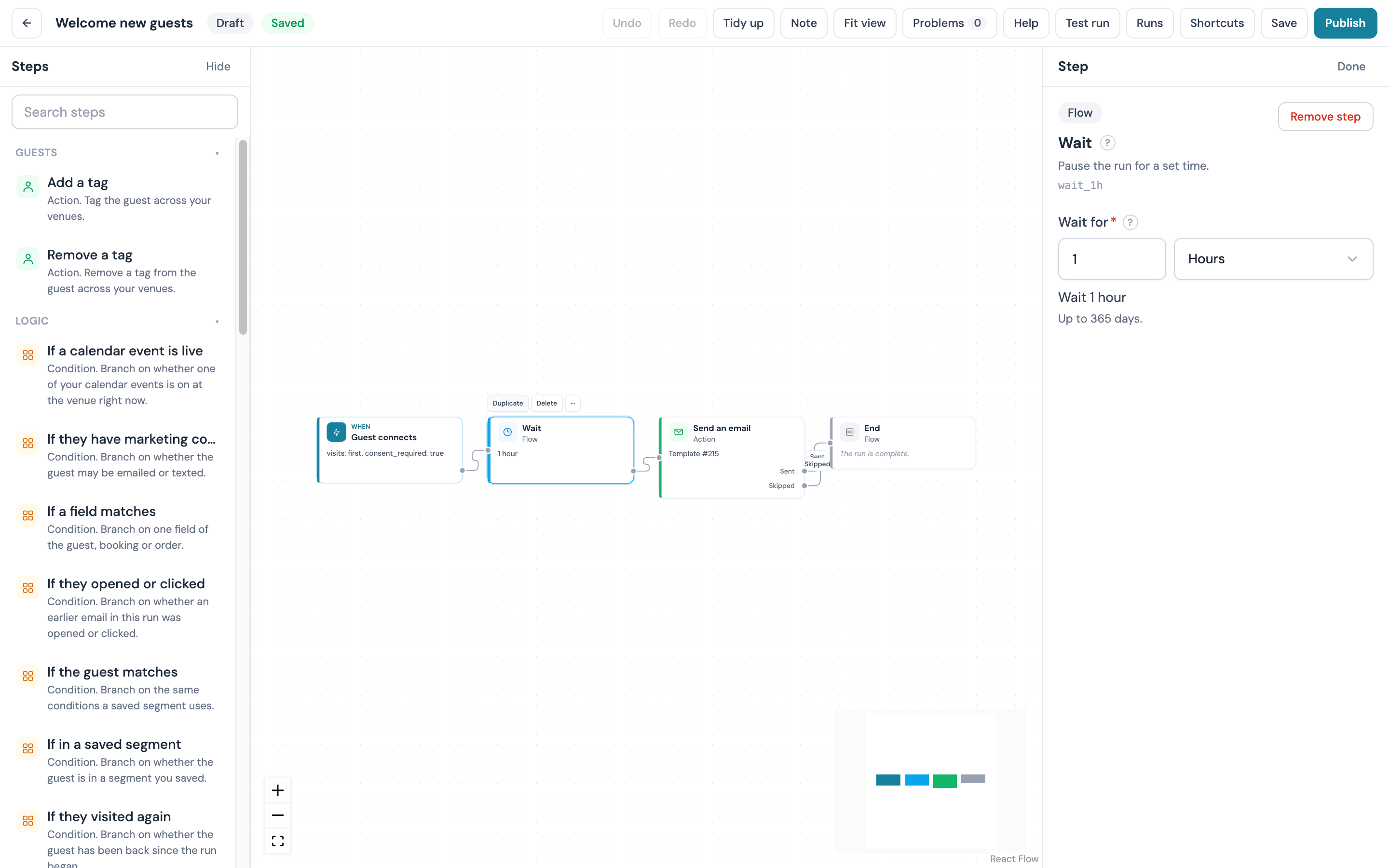
Task: Click the envelope icon on Send an email
Action: (679, 432)
